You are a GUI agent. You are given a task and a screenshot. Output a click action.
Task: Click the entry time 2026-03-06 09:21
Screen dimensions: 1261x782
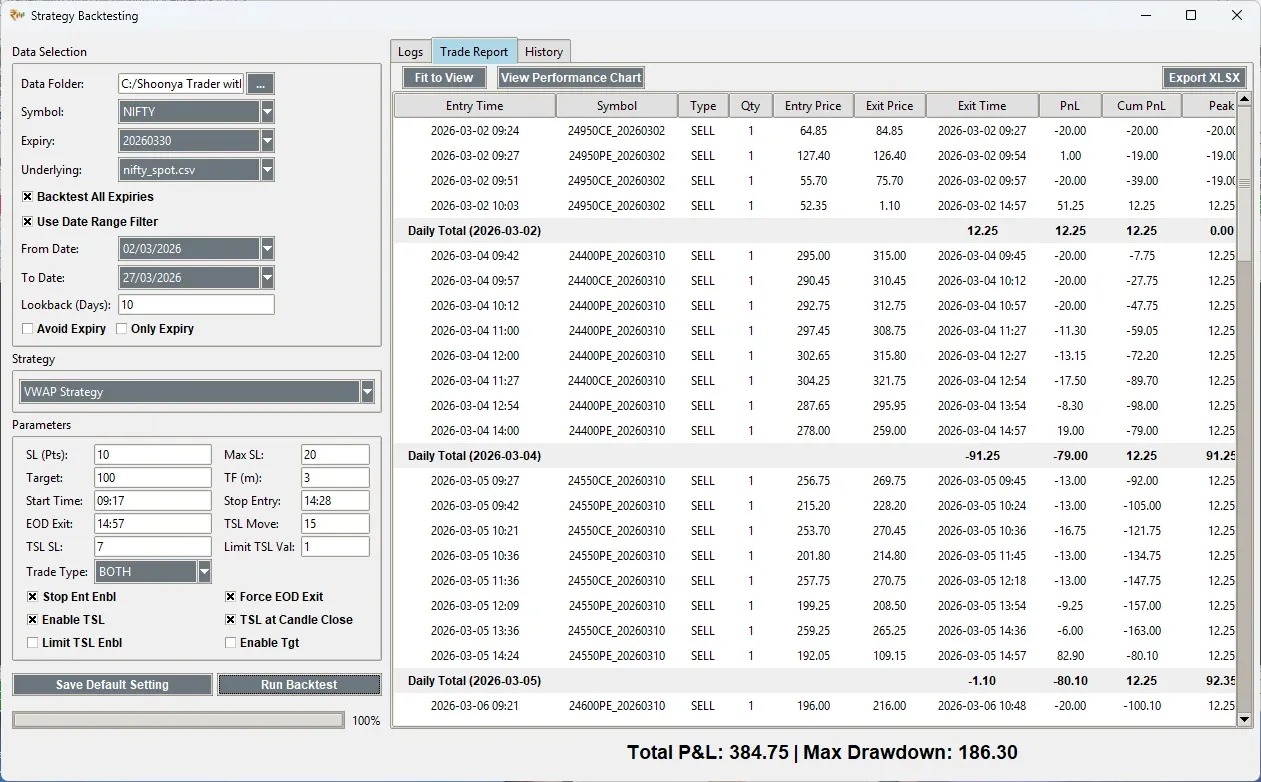click(x=475, y=706)
